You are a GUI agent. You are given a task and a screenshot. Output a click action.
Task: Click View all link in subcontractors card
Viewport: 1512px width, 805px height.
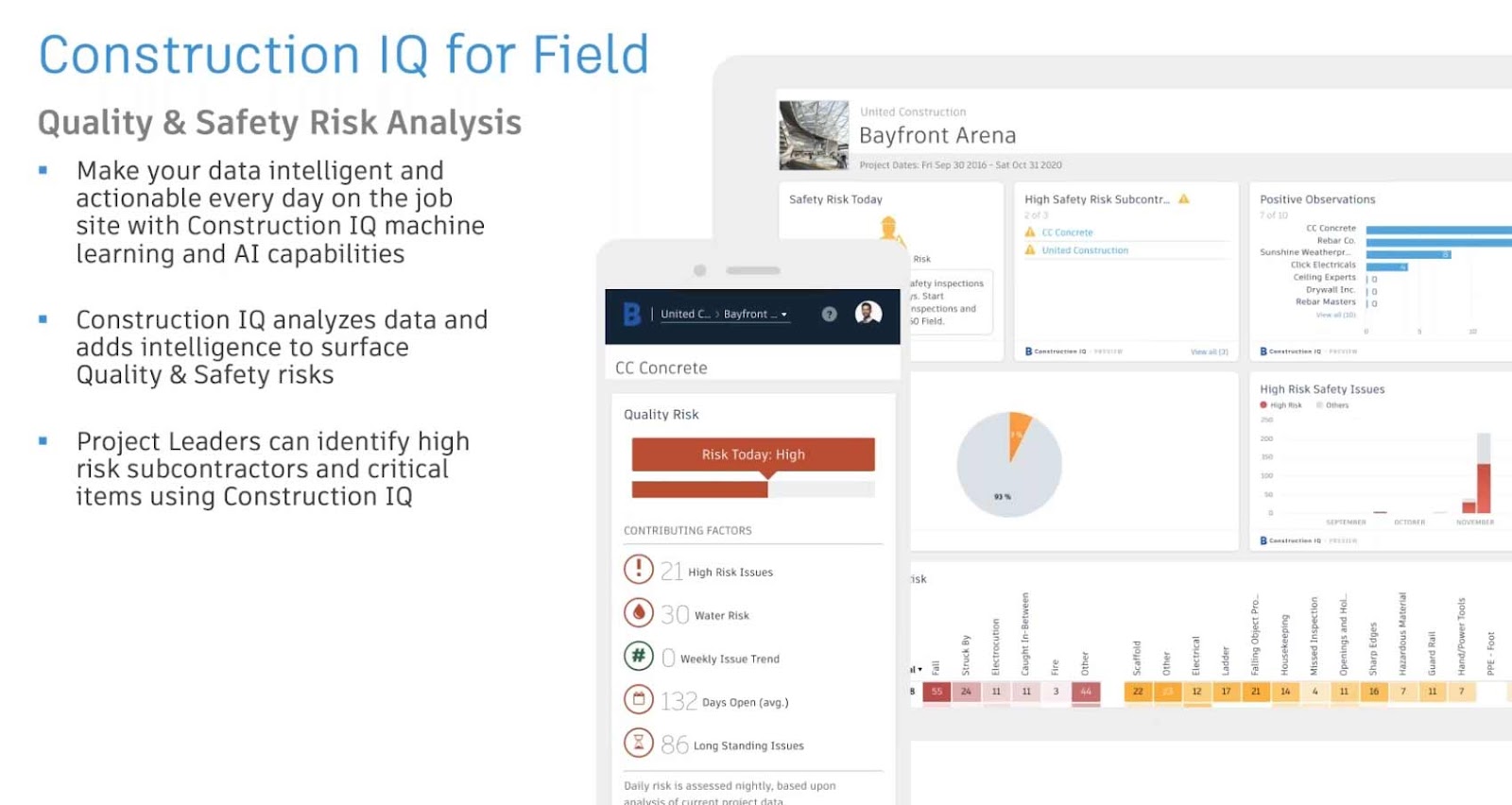tap(1210, 351)
